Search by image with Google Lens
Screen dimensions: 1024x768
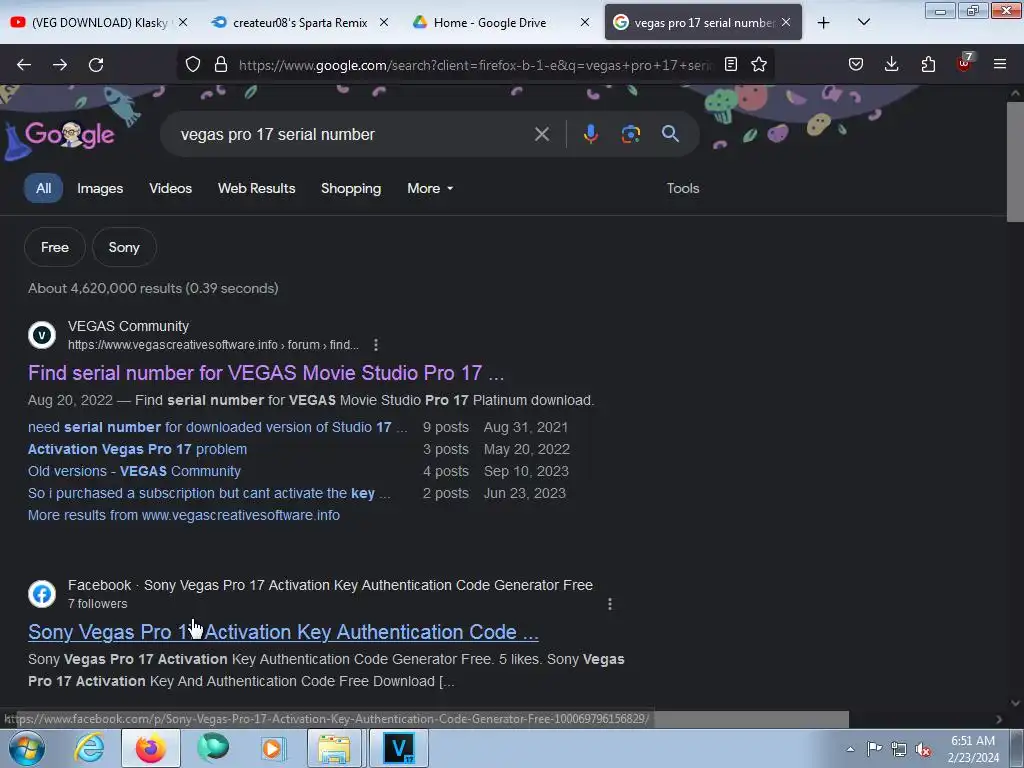[631, 135]
